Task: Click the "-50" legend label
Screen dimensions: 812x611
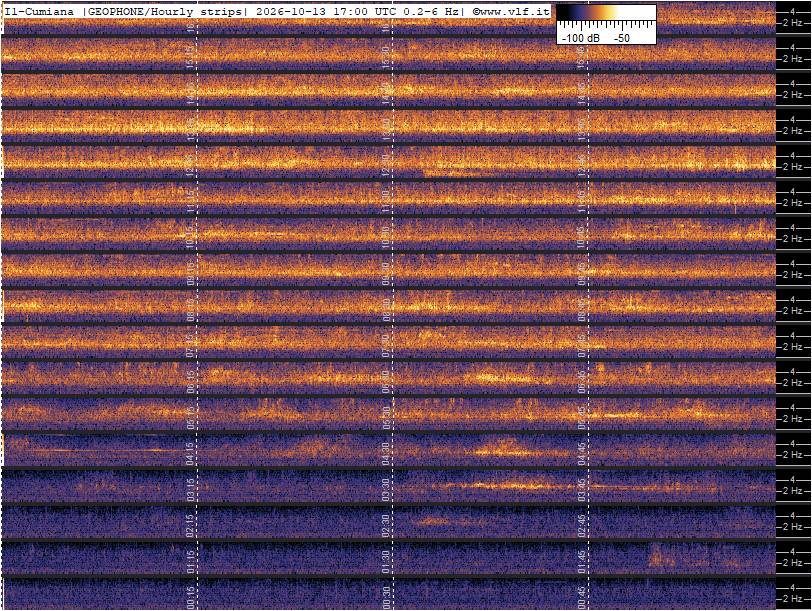Action: [x=622, y=38]
